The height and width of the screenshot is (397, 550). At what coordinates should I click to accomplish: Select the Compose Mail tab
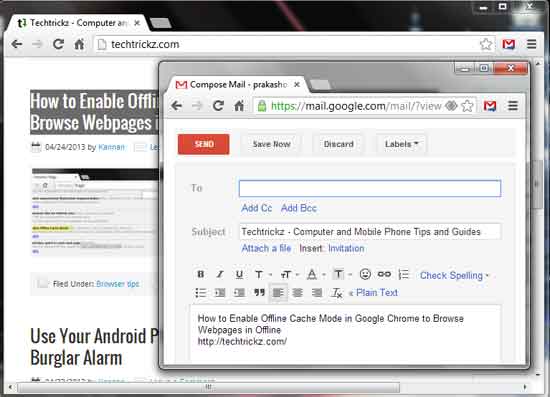coord(236,85)
